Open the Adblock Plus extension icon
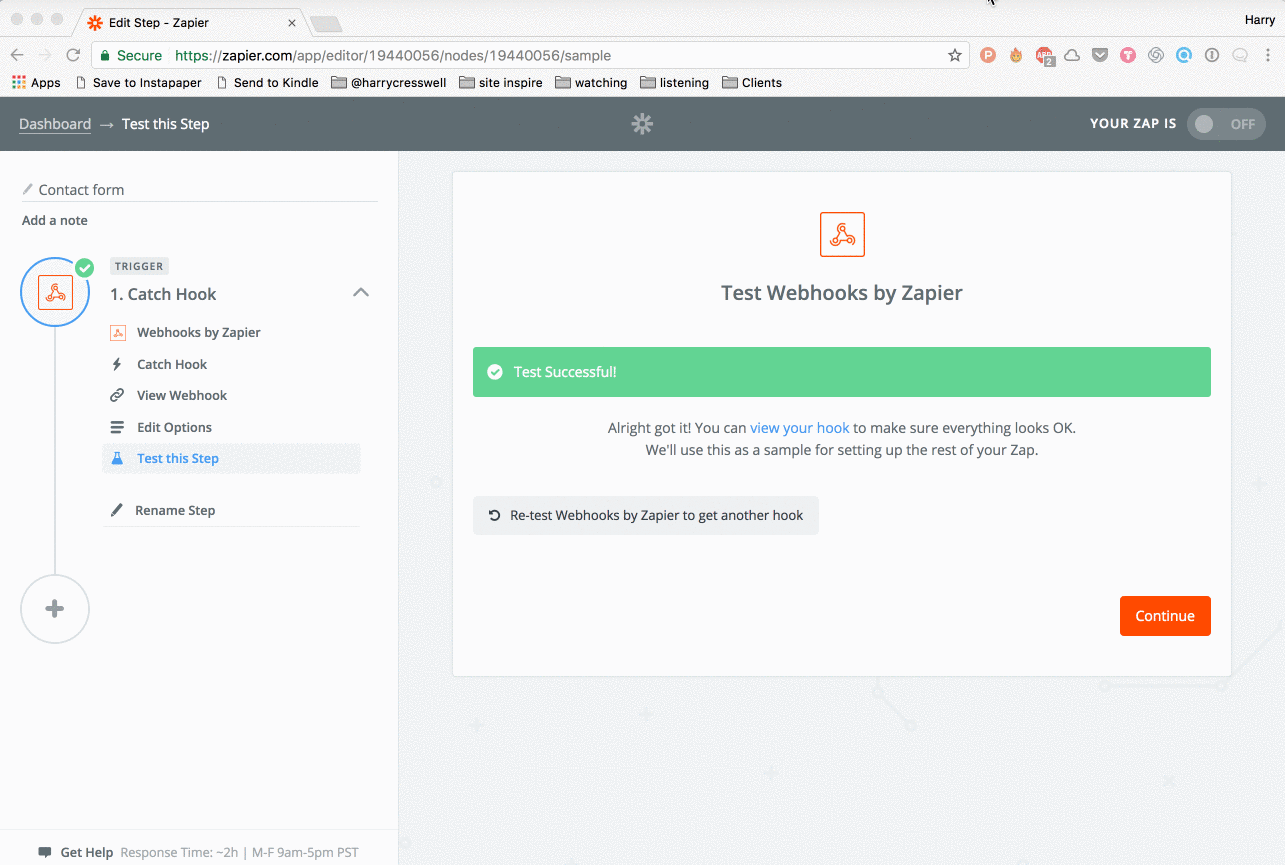Image resolution: width=1285 pixels, height=865 pixels. (1044, 56)
